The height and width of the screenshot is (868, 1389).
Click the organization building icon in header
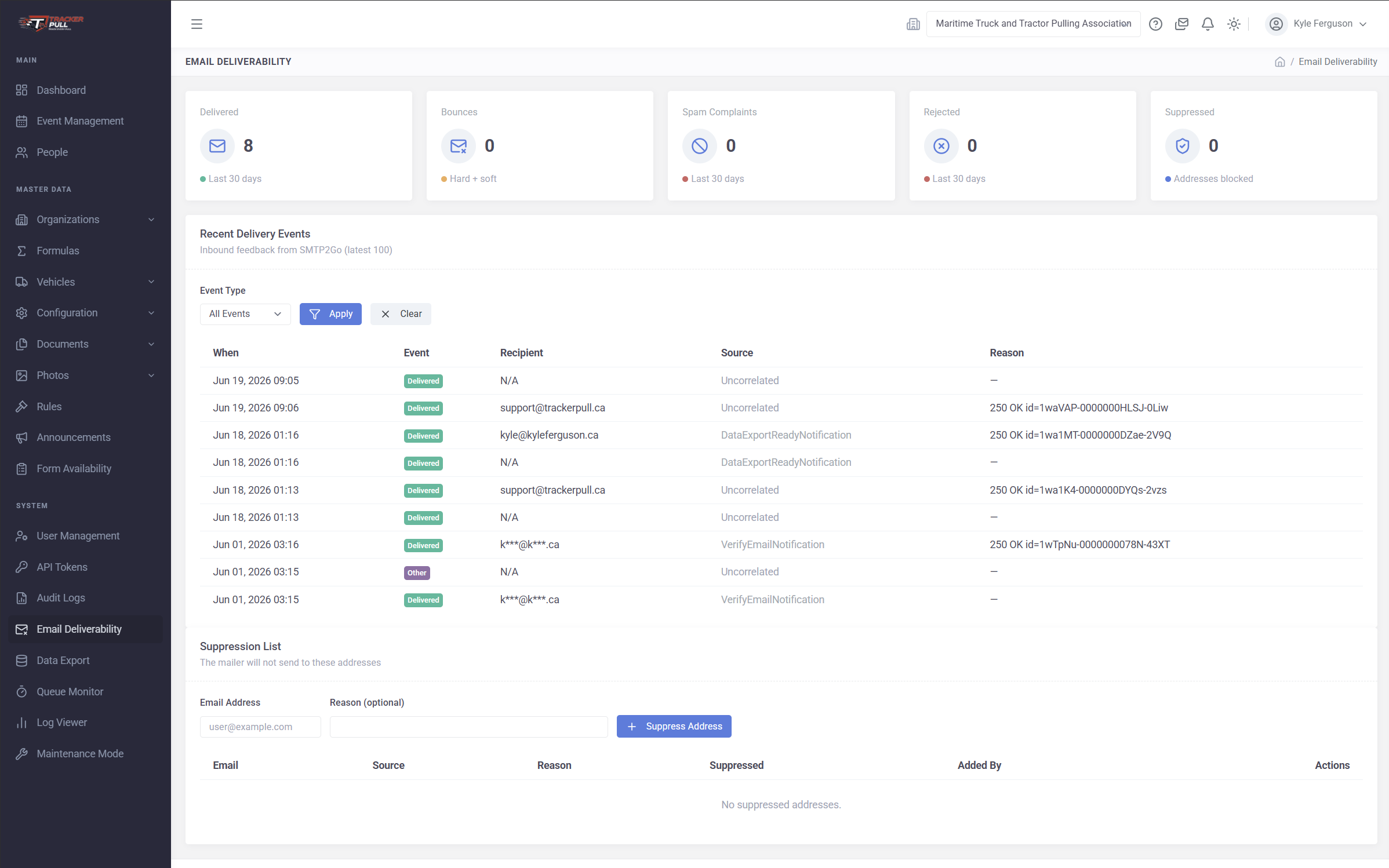coord(913,24)
